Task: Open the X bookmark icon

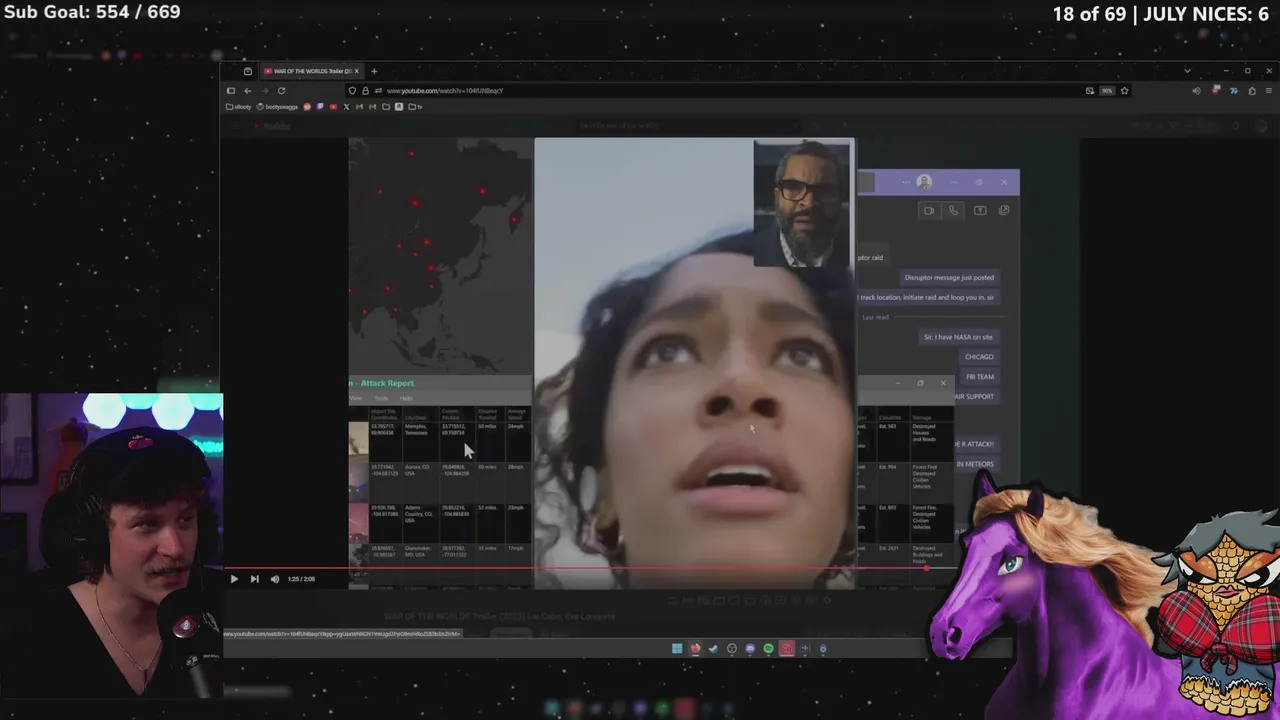Action: pos(346,107)
